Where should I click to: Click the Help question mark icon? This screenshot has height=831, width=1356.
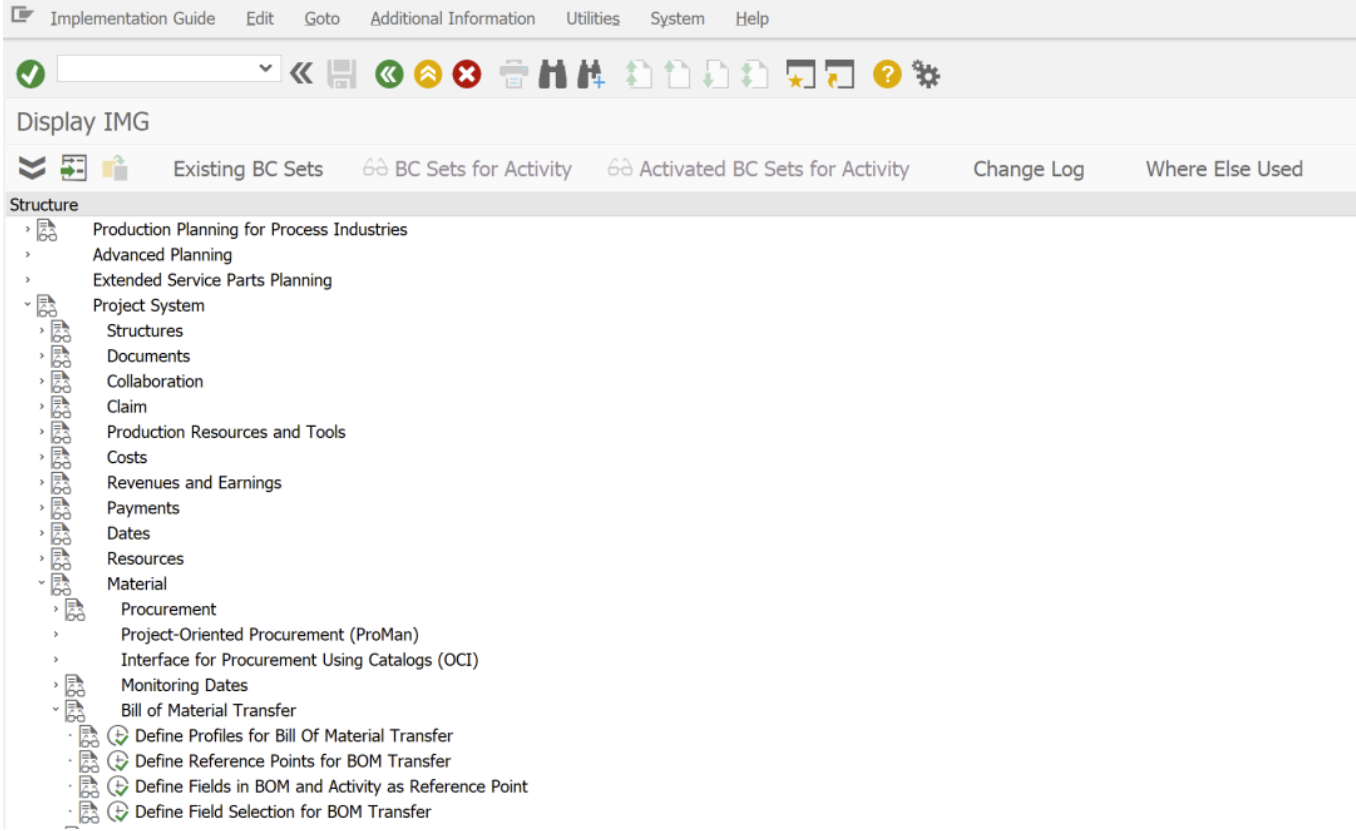pyautogui.click(x=887, y=71)
